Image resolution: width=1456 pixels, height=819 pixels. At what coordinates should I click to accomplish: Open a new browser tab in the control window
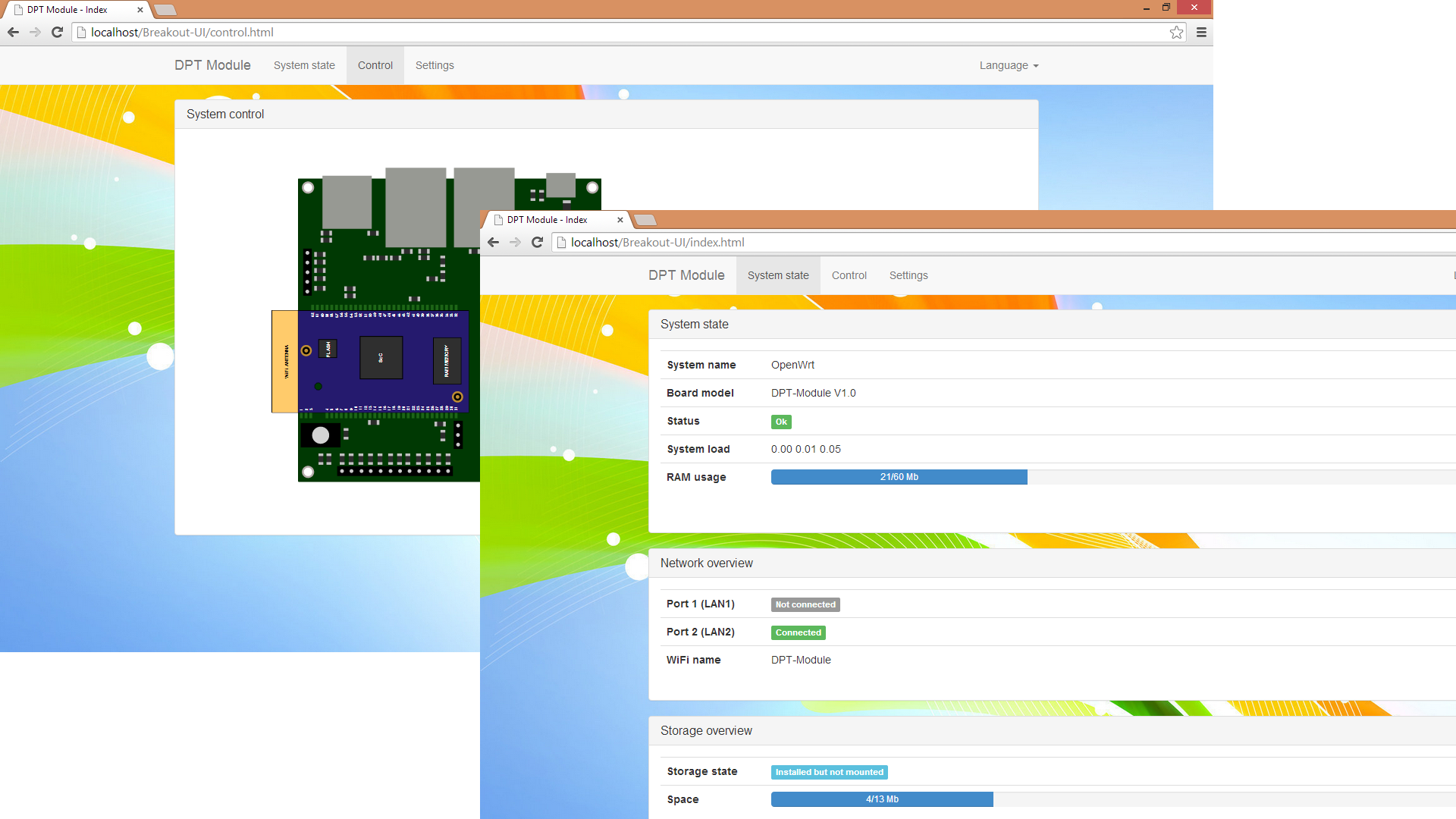click(165, 10)
